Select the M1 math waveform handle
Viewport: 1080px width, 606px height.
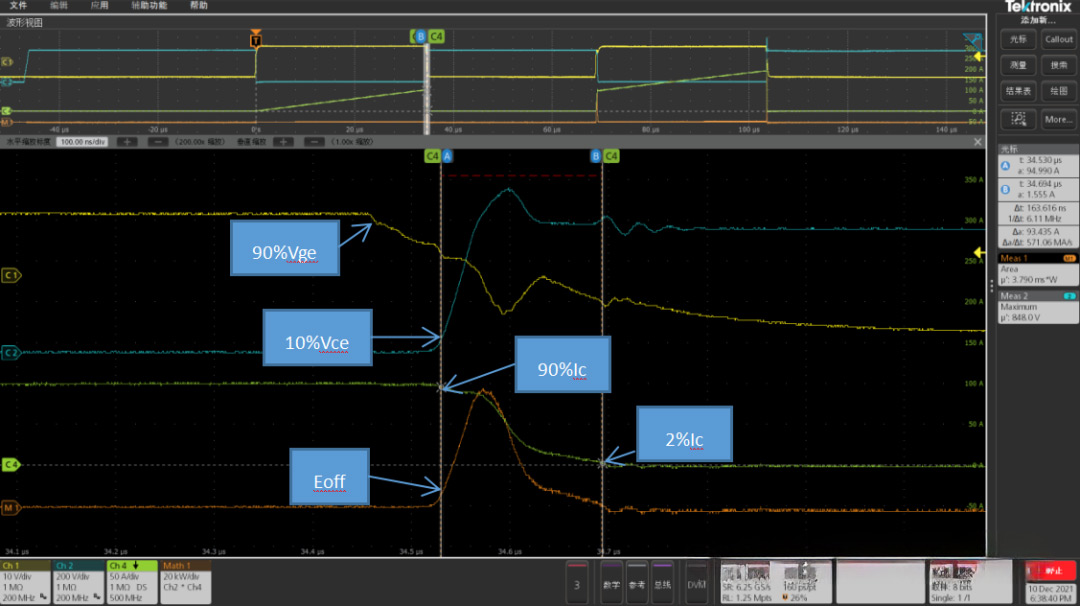[11, 507]
